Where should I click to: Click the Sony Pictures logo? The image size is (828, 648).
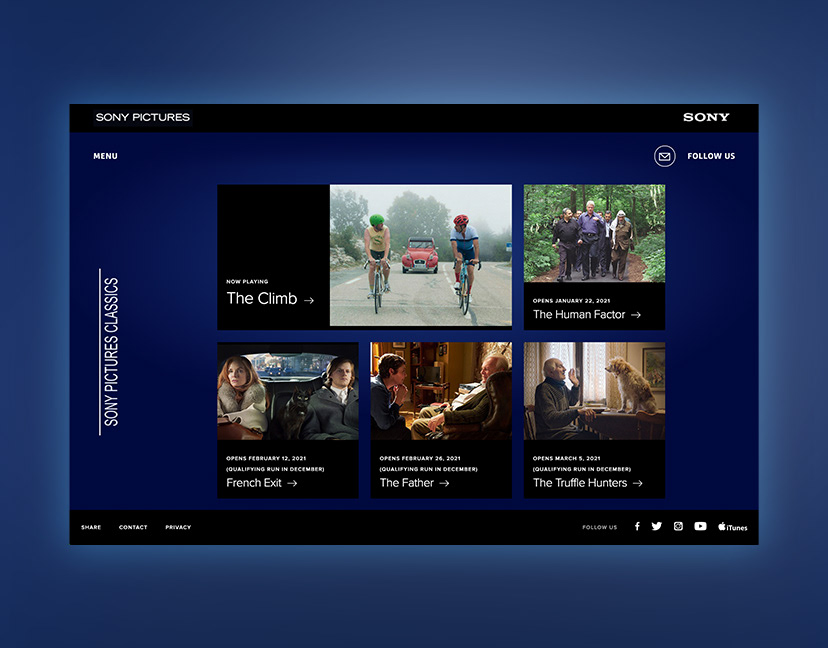[x=143, y=117]
